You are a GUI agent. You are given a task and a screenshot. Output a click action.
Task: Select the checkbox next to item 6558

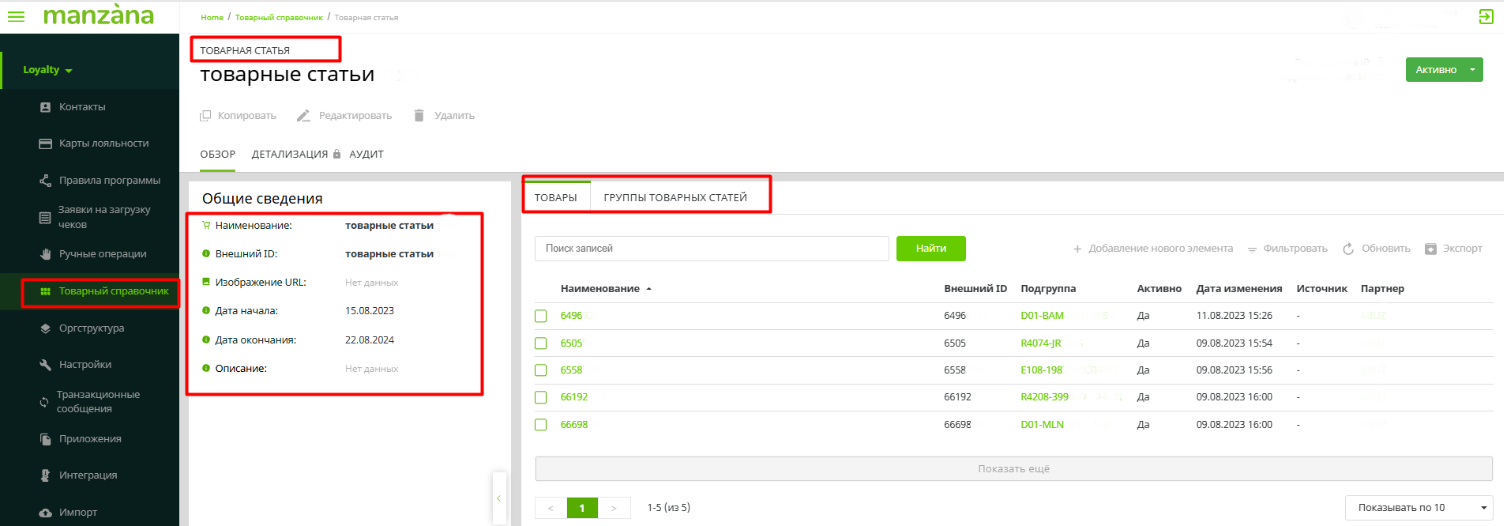(541, 370)
